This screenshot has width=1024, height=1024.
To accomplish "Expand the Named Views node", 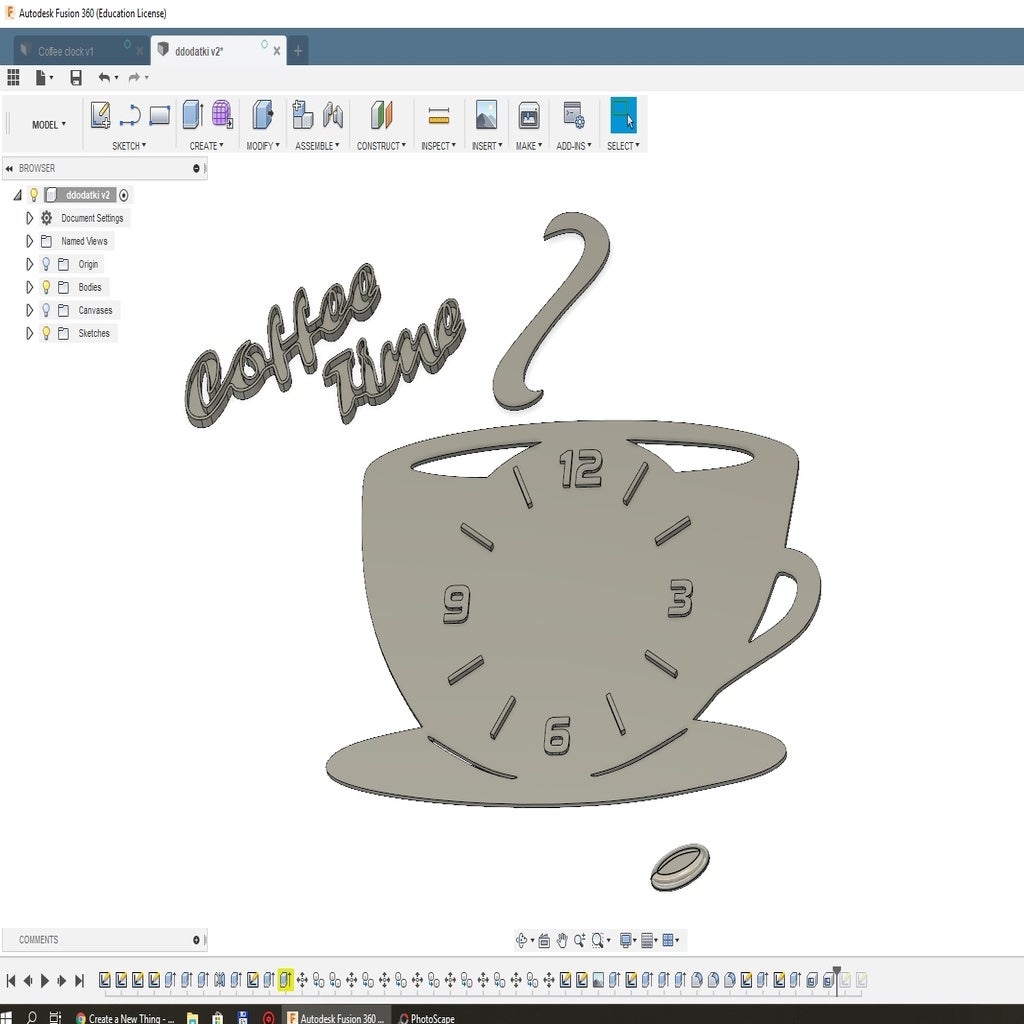I will click(x=29, y=241).
